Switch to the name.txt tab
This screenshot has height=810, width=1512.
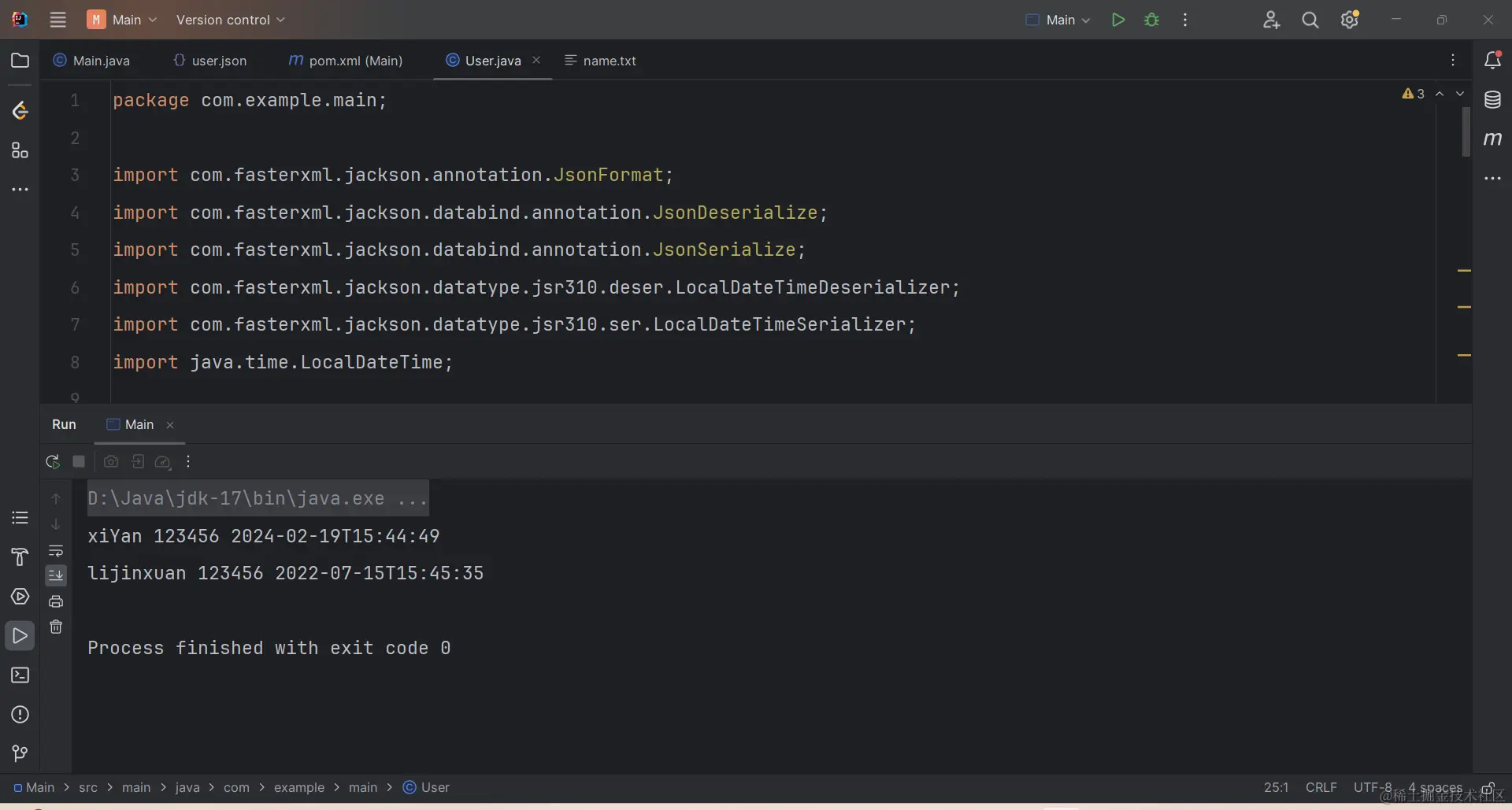coord(601,61)
